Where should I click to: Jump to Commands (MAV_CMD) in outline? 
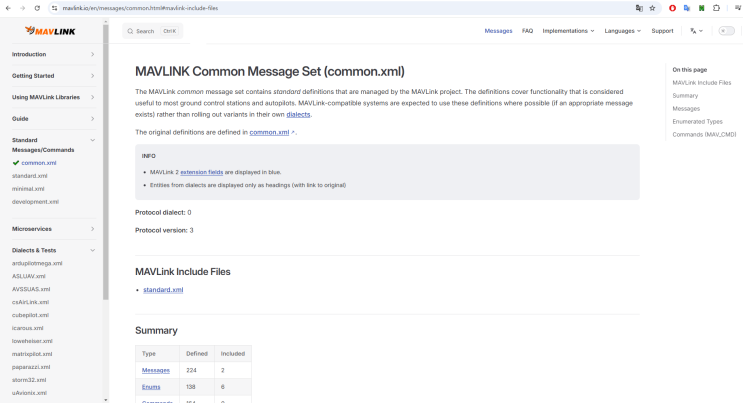pos(704,135)
